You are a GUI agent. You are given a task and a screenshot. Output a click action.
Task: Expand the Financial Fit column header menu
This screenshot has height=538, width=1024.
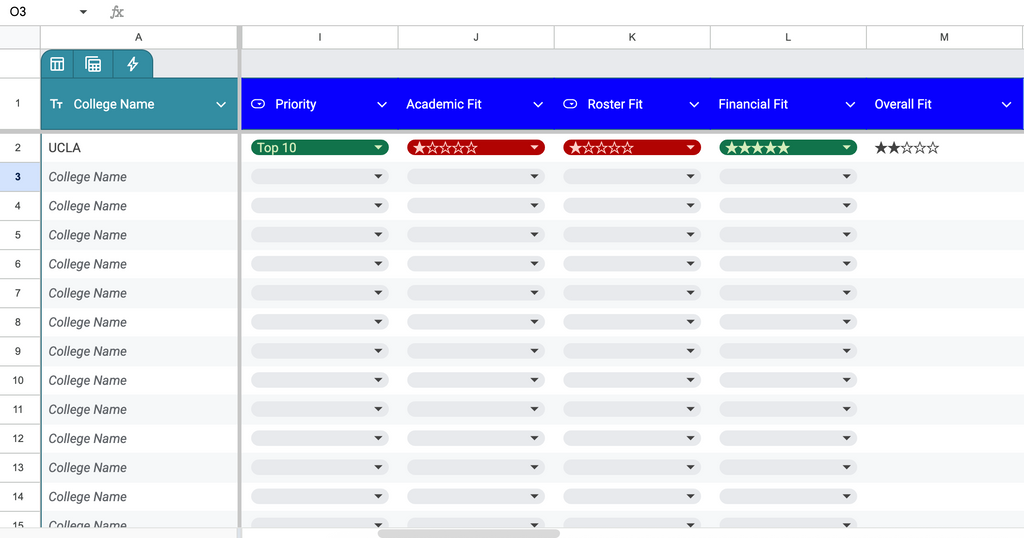(x=850, y=104)
